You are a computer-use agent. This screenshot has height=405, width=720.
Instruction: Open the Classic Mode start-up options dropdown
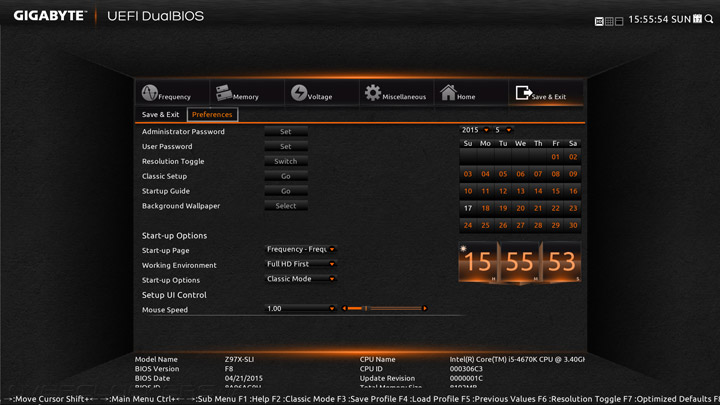pyautogui.click(x=301, y=279)
